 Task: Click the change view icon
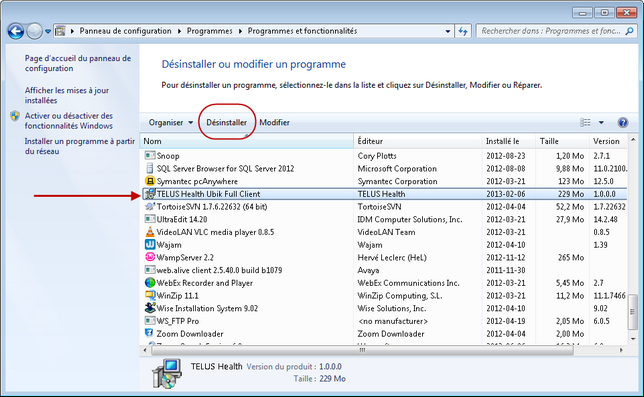[585, 122]
